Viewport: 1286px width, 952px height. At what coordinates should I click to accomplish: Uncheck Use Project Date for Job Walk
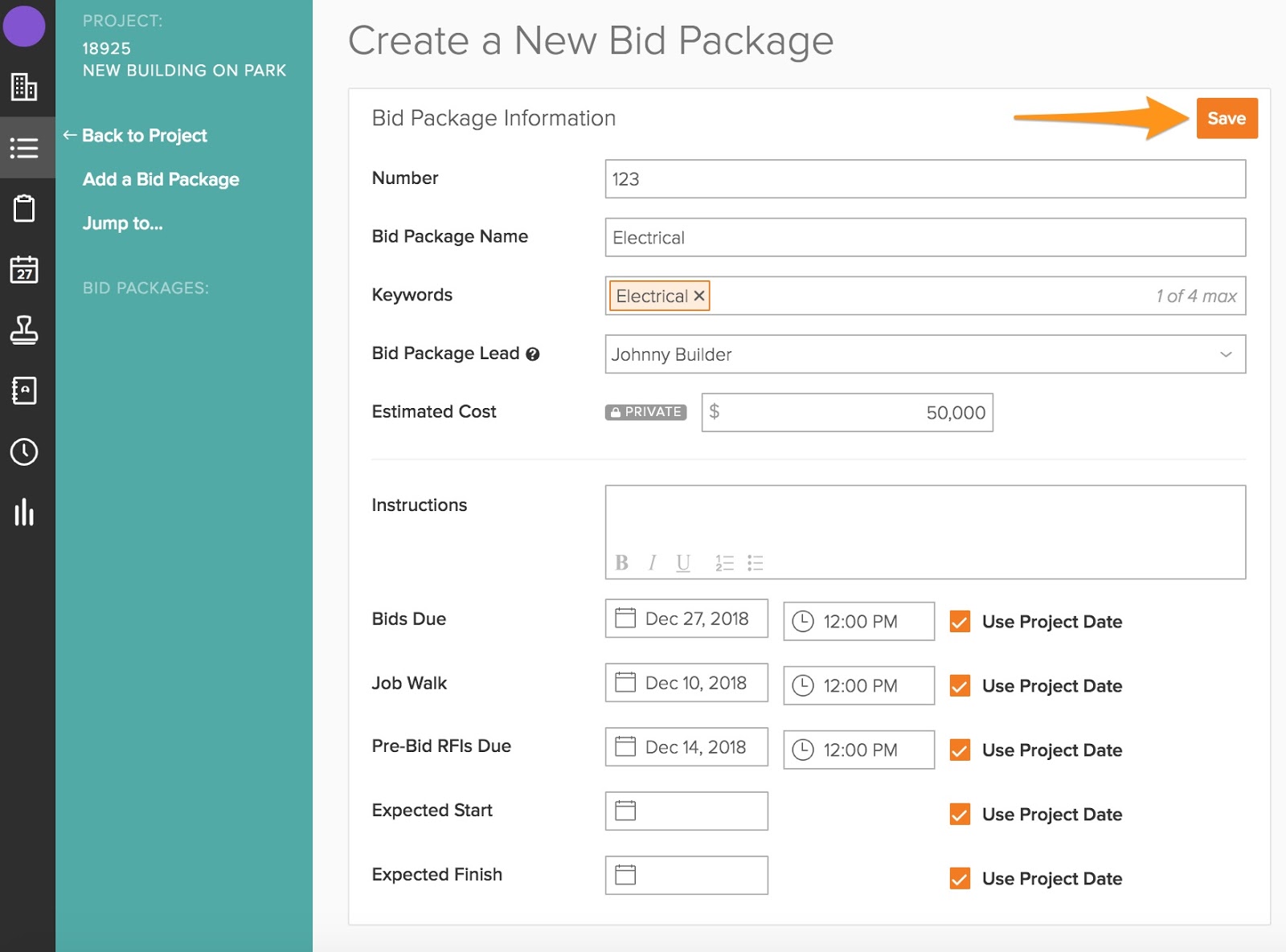coord(960,686)
